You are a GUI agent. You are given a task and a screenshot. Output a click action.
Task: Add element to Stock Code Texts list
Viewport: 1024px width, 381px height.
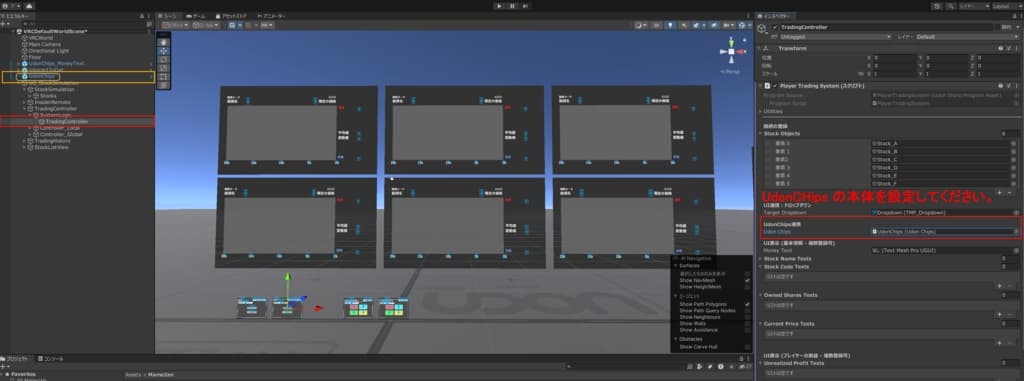tap(999, 286)
